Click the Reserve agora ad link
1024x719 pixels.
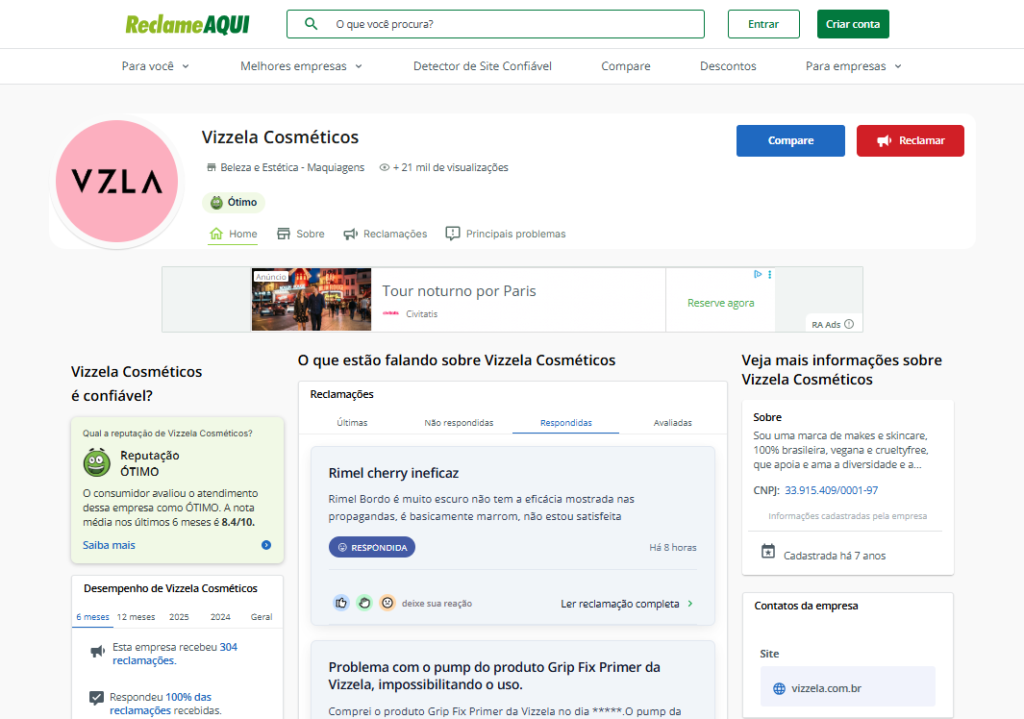[720, 303]
